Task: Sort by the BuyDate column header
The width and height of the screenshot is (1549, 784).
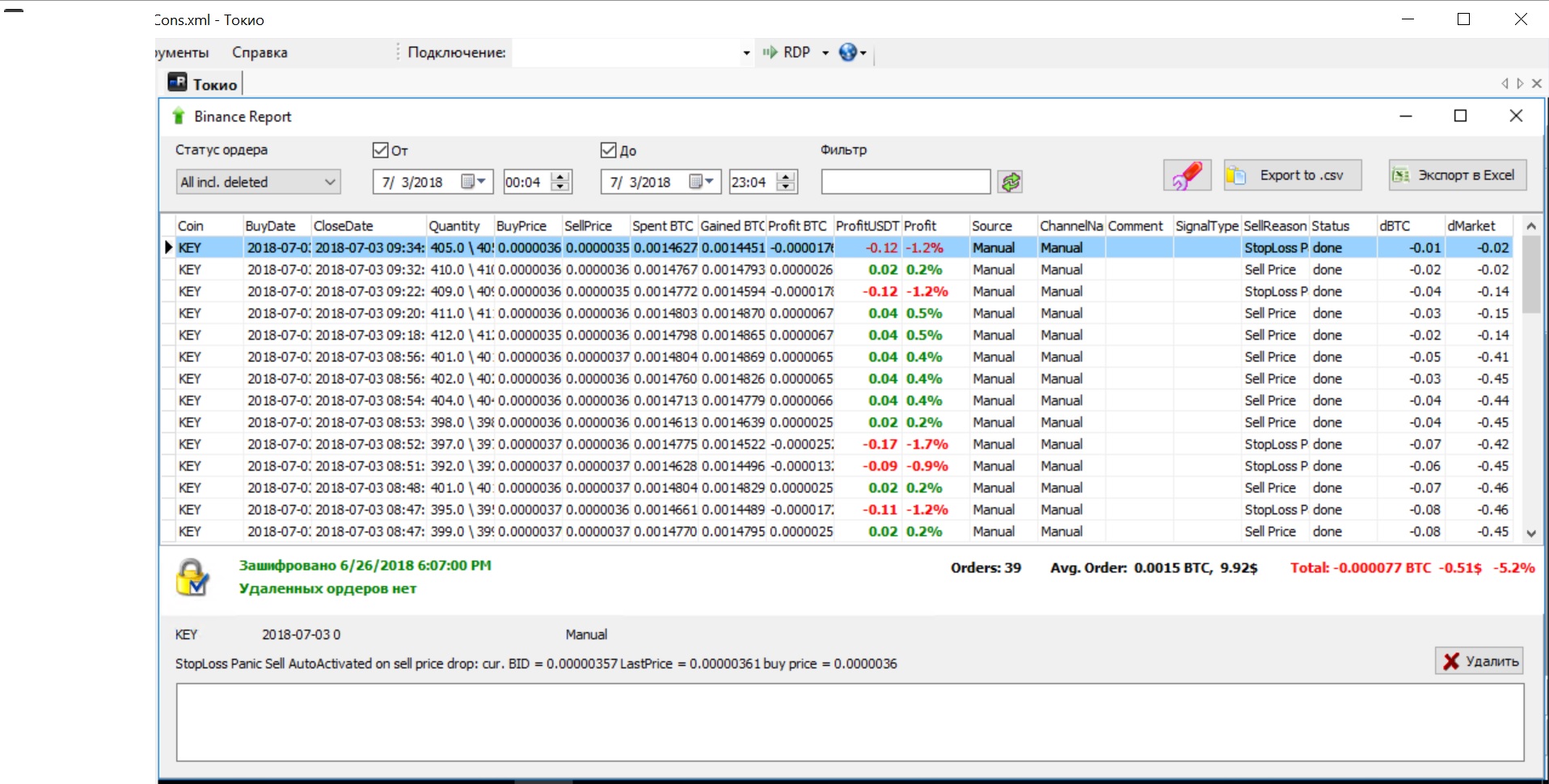Action: 276,226
